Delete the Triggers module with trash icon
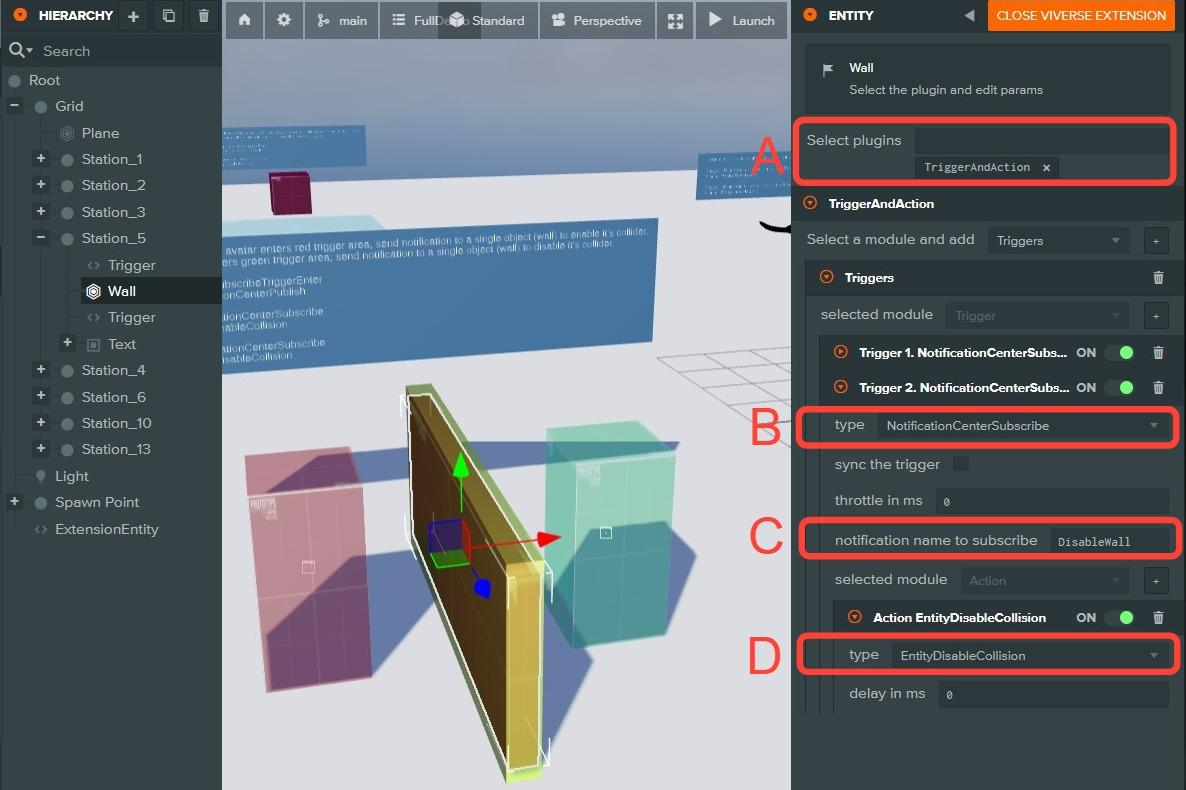 coord(1158,278)
